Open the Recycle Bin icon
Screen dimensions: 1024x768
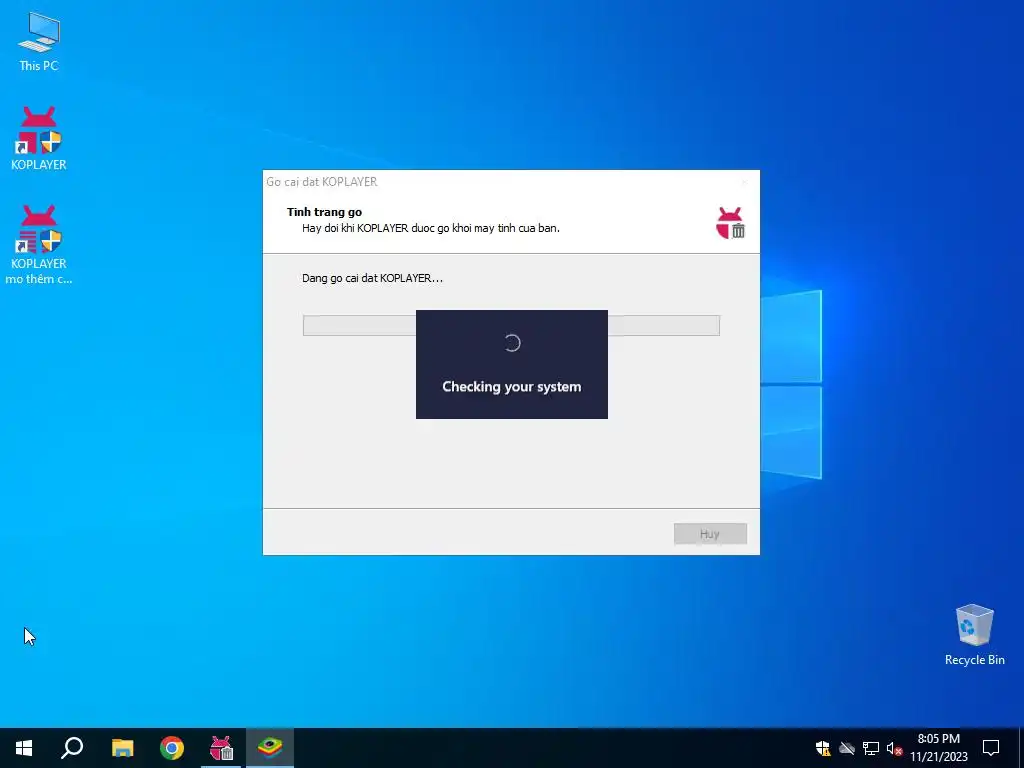(x=974, y=635)
